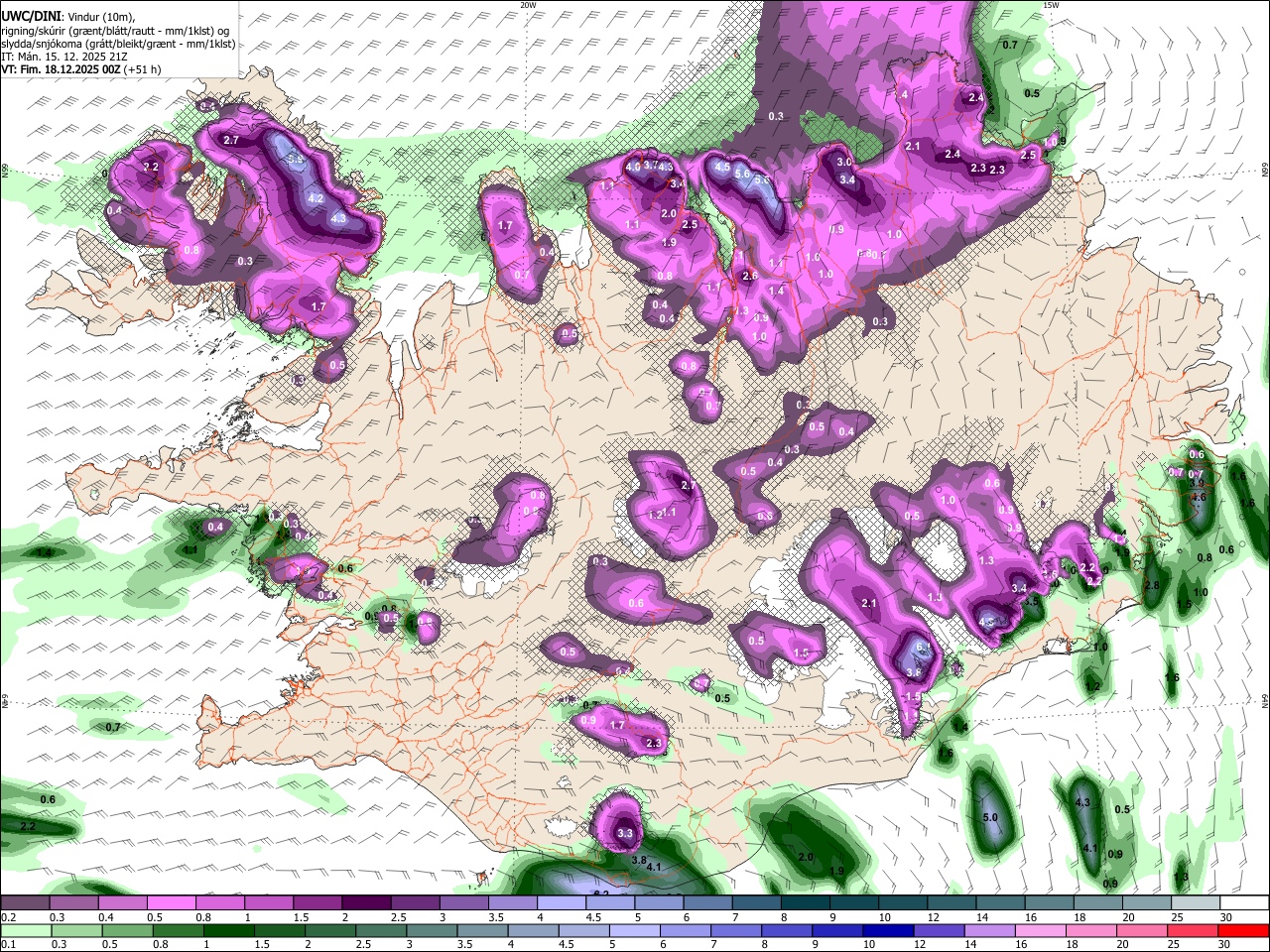1270x952 pixels.
Task: Click the 4.0 snowfall value on the map
Action: pyautogui.click(x=633, y=168)
